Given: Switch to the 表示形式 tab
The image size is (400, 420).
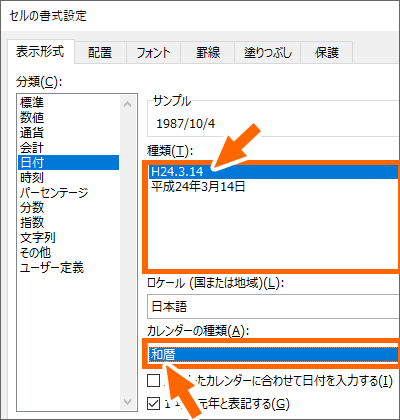Looking at the screenshot, I should click(x=41, y=52).
